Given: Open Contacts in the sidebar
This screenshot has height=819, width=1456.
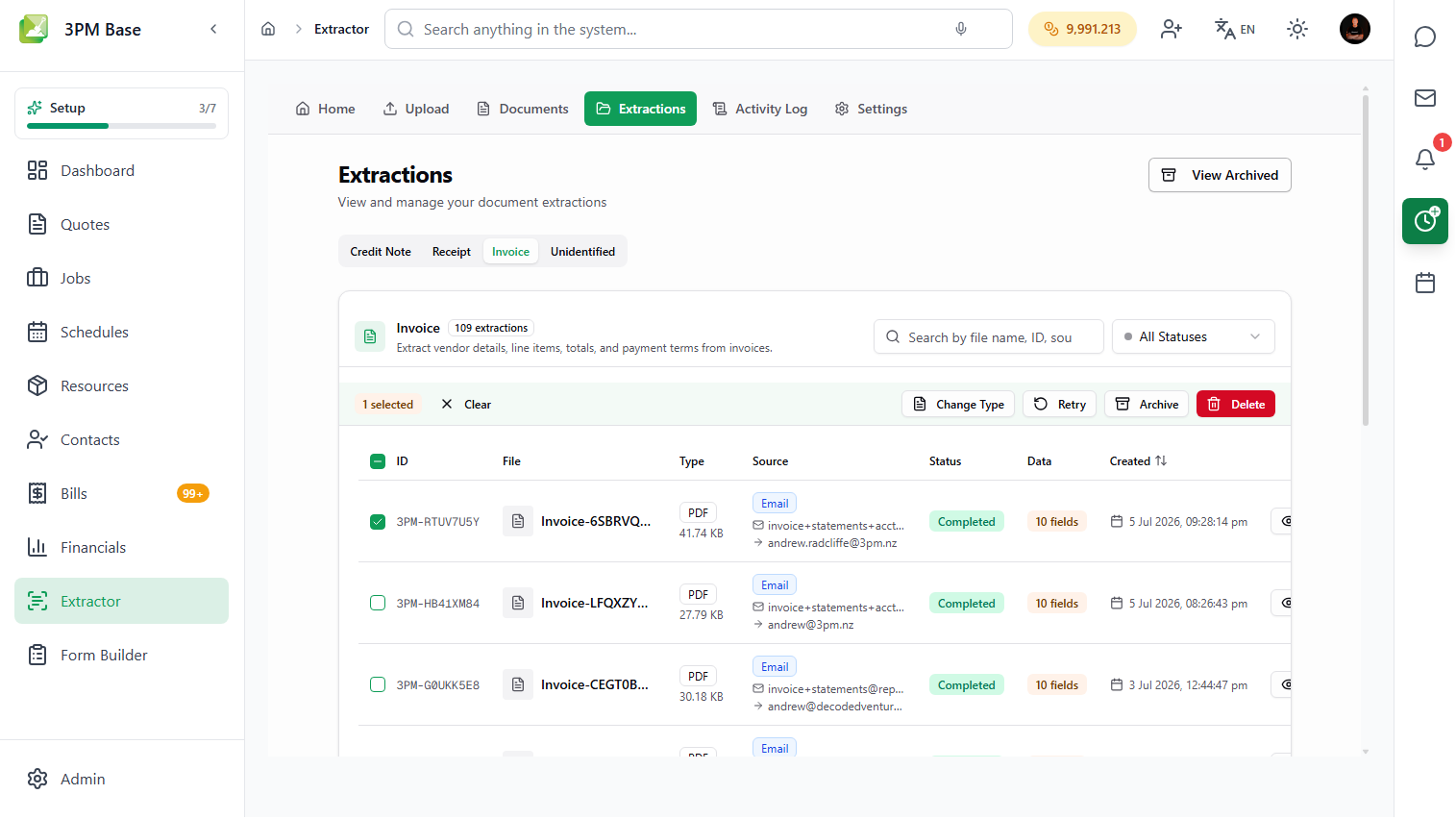Looking at the screenshot, I should (121, 439).
